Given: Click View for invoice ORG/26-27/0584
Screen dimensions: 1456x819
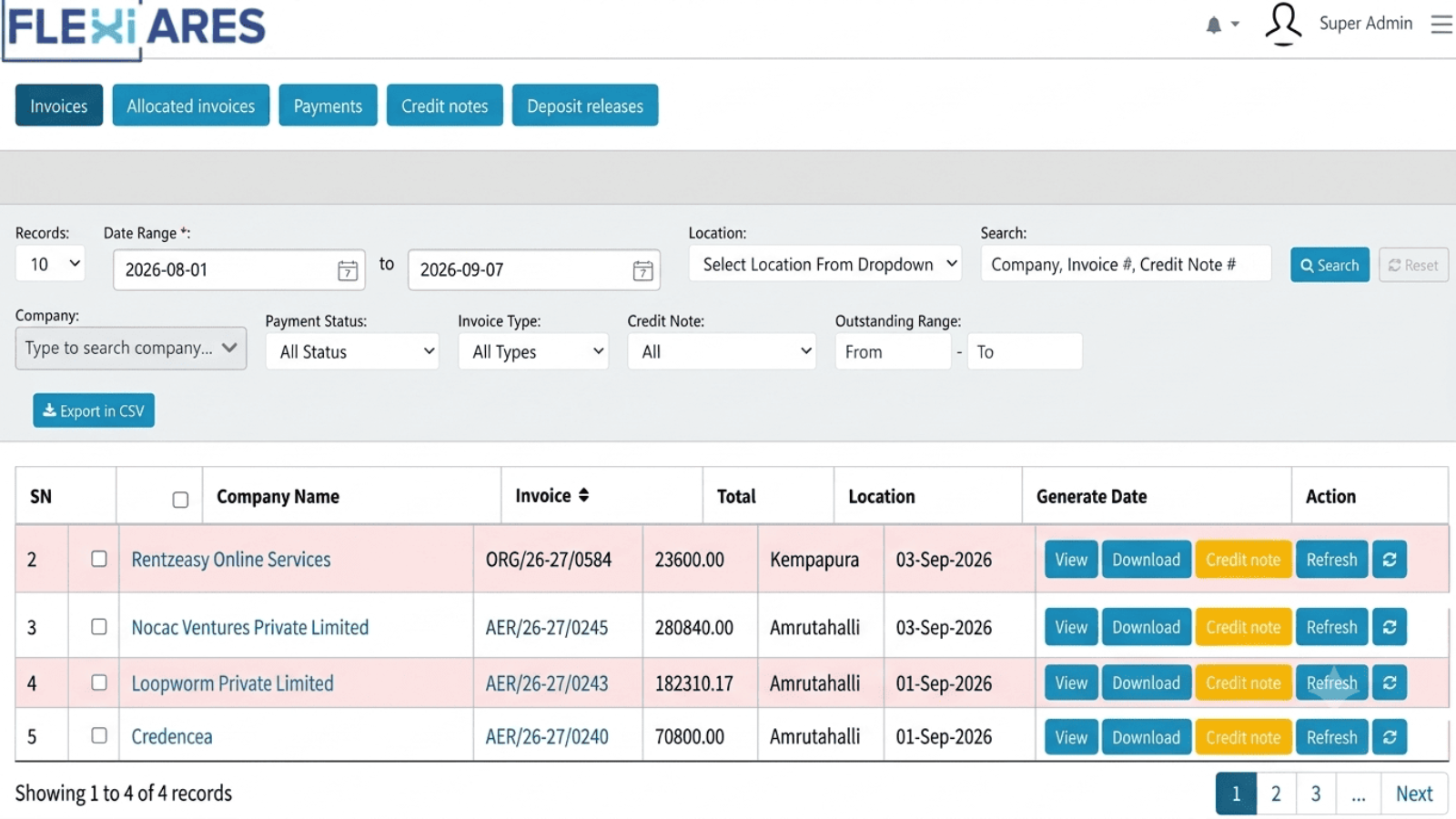Looking at the screenshot, I should pos(1071,560).
